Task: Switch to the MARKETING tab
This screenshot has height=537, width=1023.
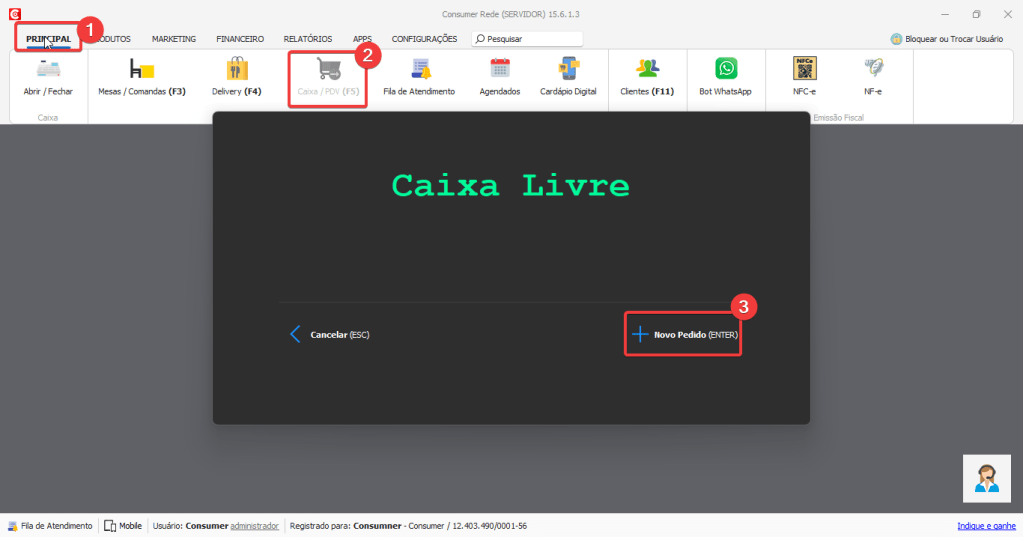Action: [174, 39]
